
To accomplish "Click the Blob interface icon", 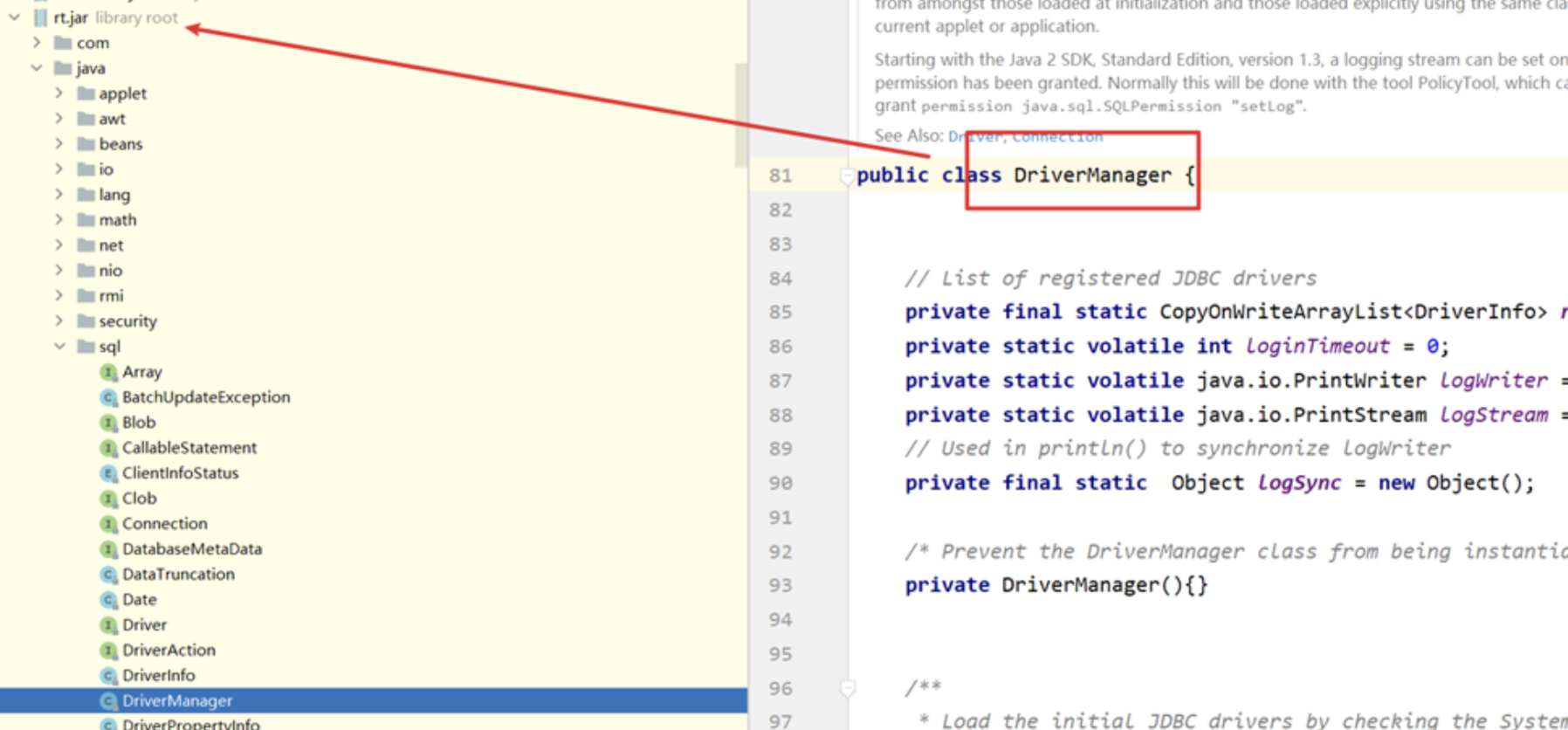I will 108,423.
